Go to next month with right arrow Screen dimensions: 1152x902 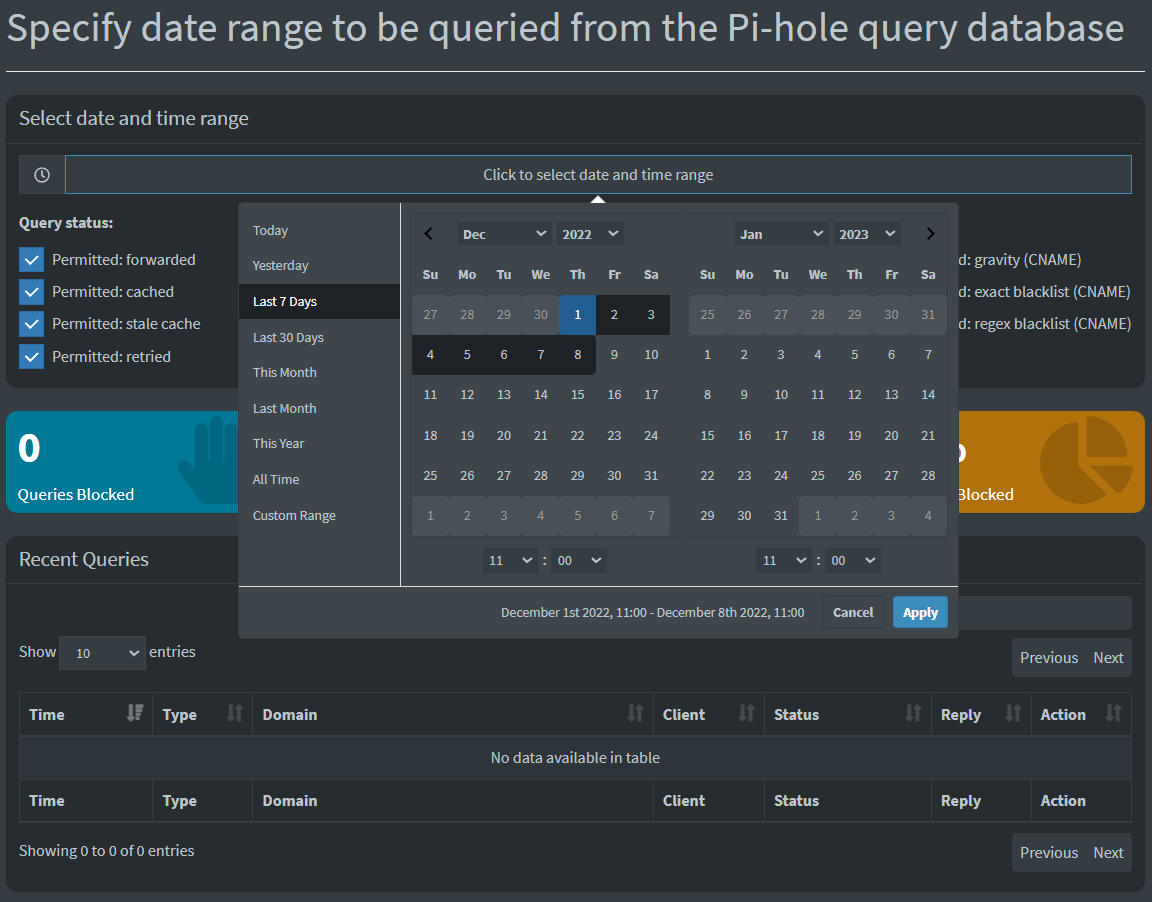point(930,234)
